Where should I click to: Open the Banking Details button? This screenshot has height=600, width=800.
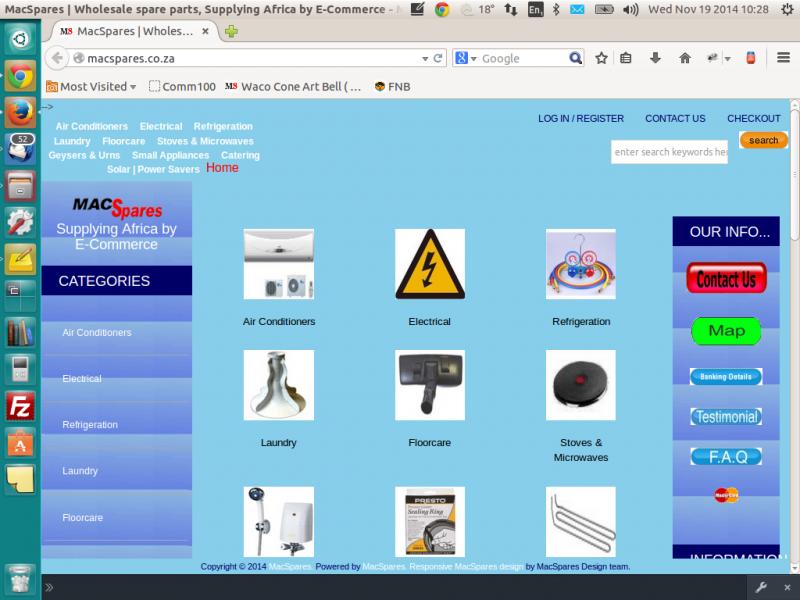tap(726, 377)
